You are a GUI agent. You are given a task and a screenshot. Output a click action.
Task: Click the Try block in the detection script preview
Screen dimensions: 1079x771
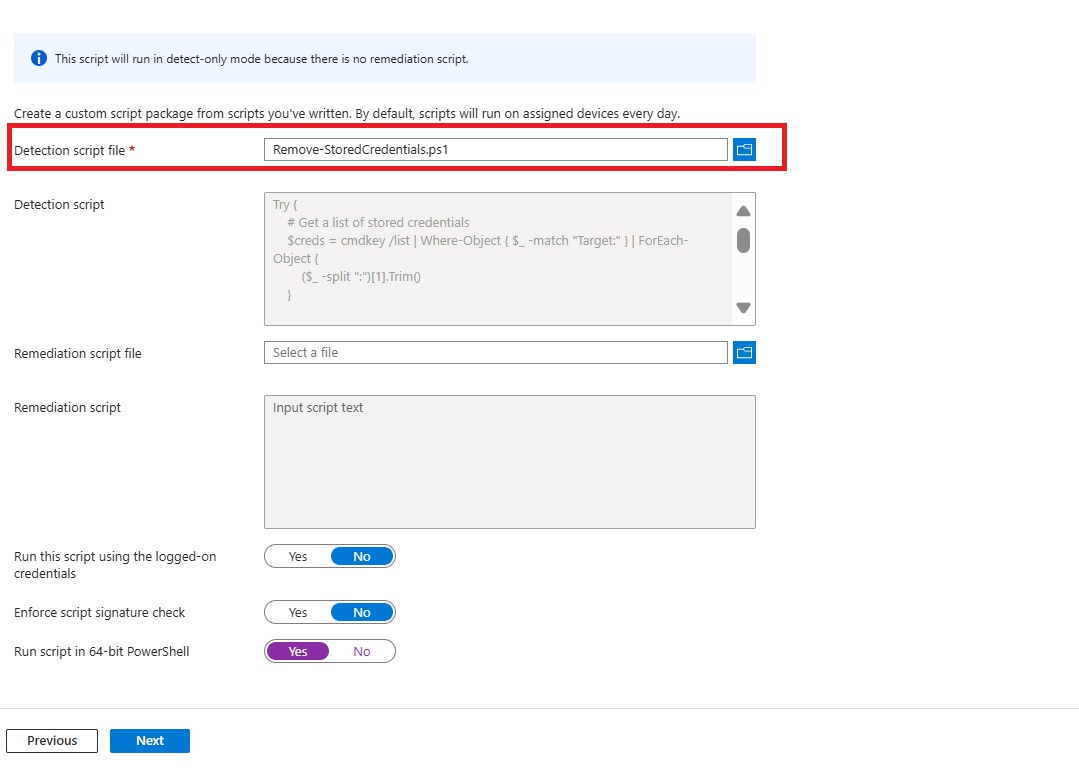282,203
